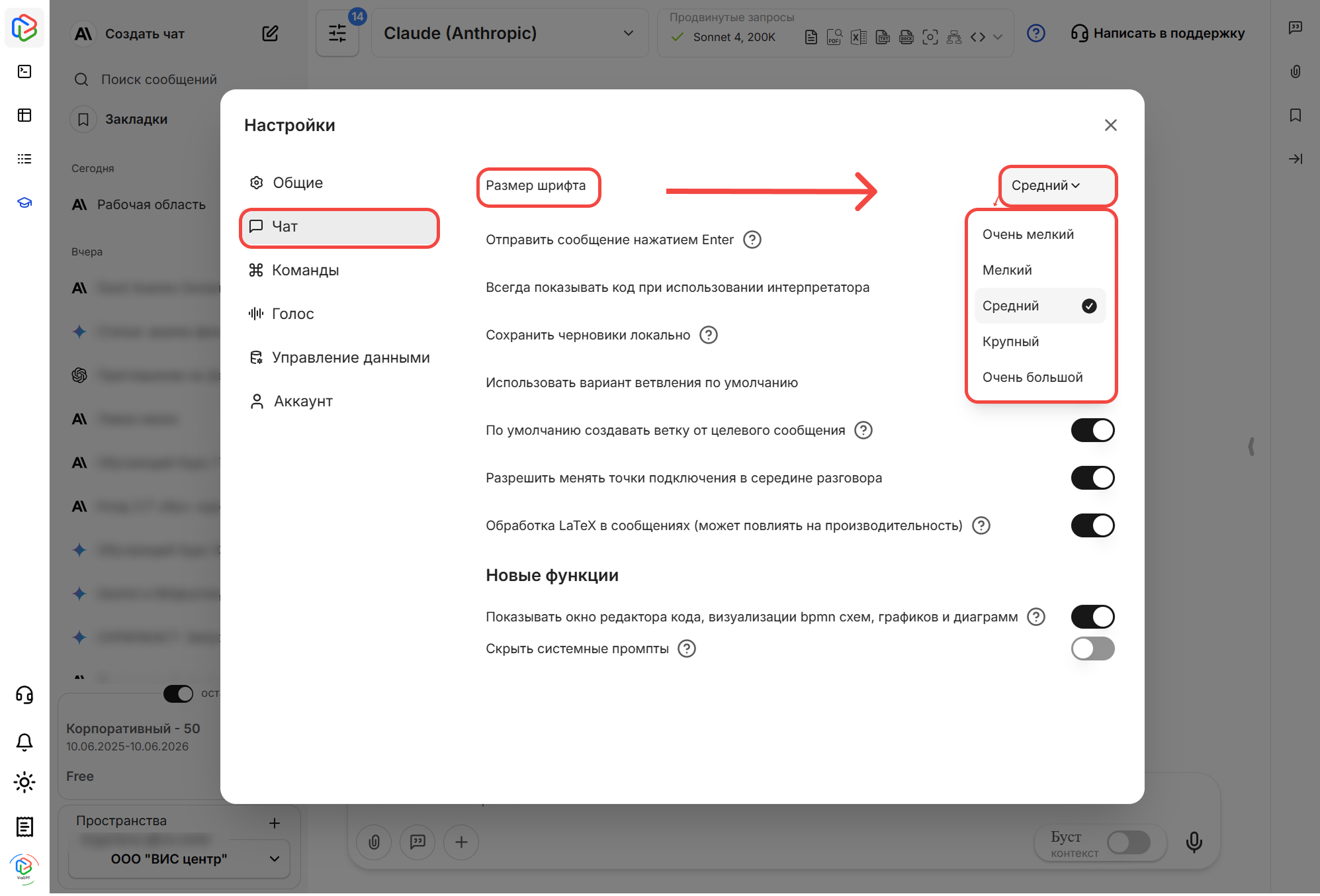Open the graduation cap learning icon
The image size is (1320, 896).
pyautogui.click(x=24, y=202)
